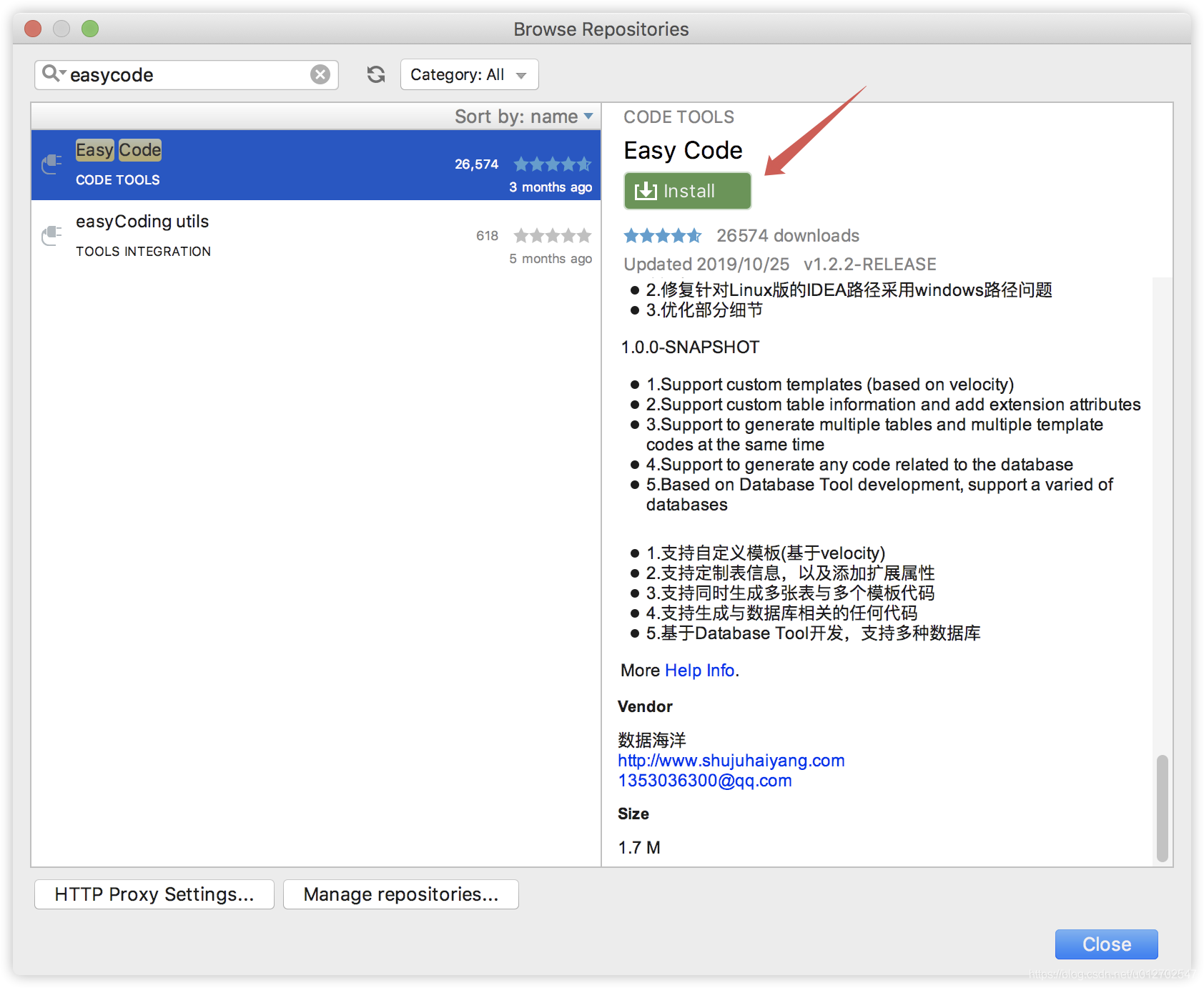
Task: Click the download icon inside the Install button
Action: point(646,190)
